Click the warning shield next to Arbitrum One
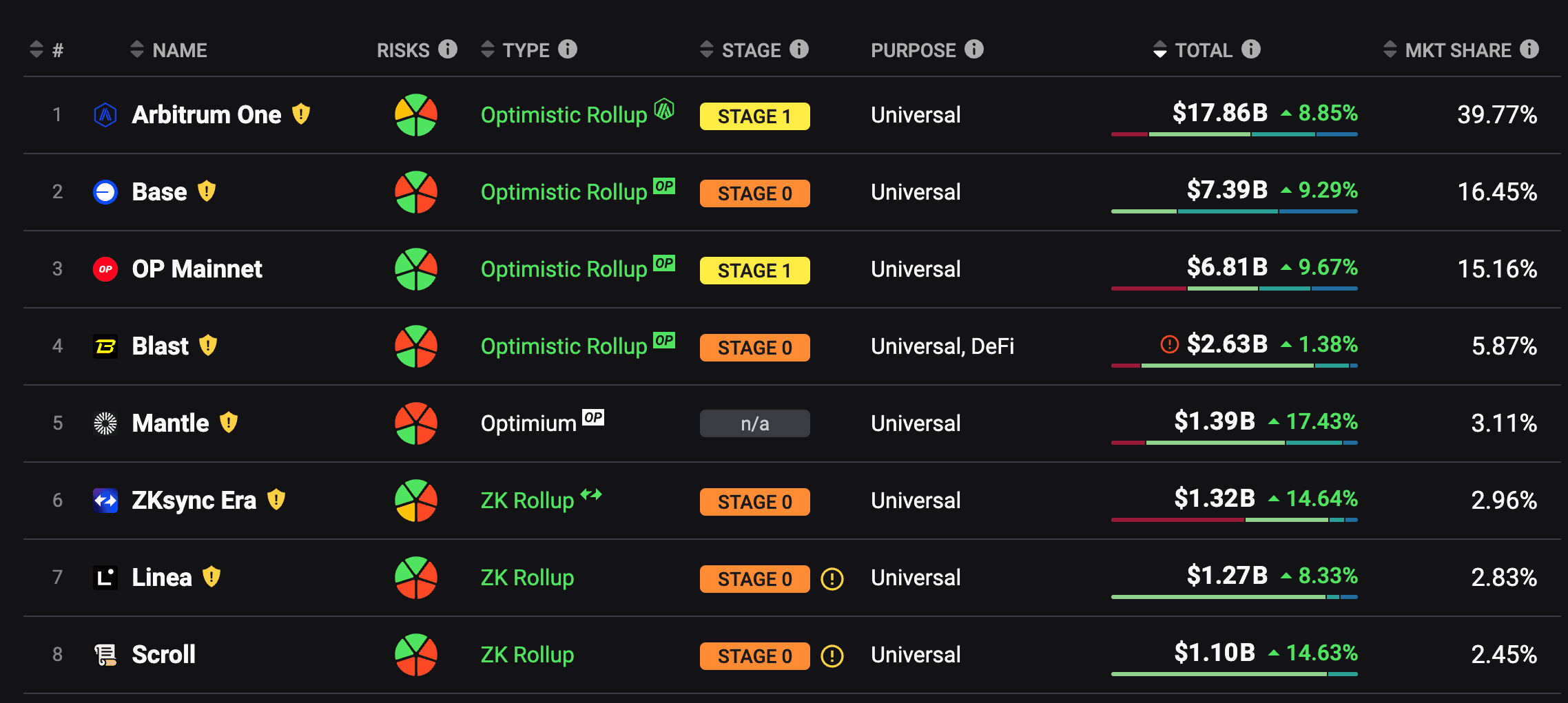The width and height of the screenshot is (1568, 703). (x=301, y=114)
